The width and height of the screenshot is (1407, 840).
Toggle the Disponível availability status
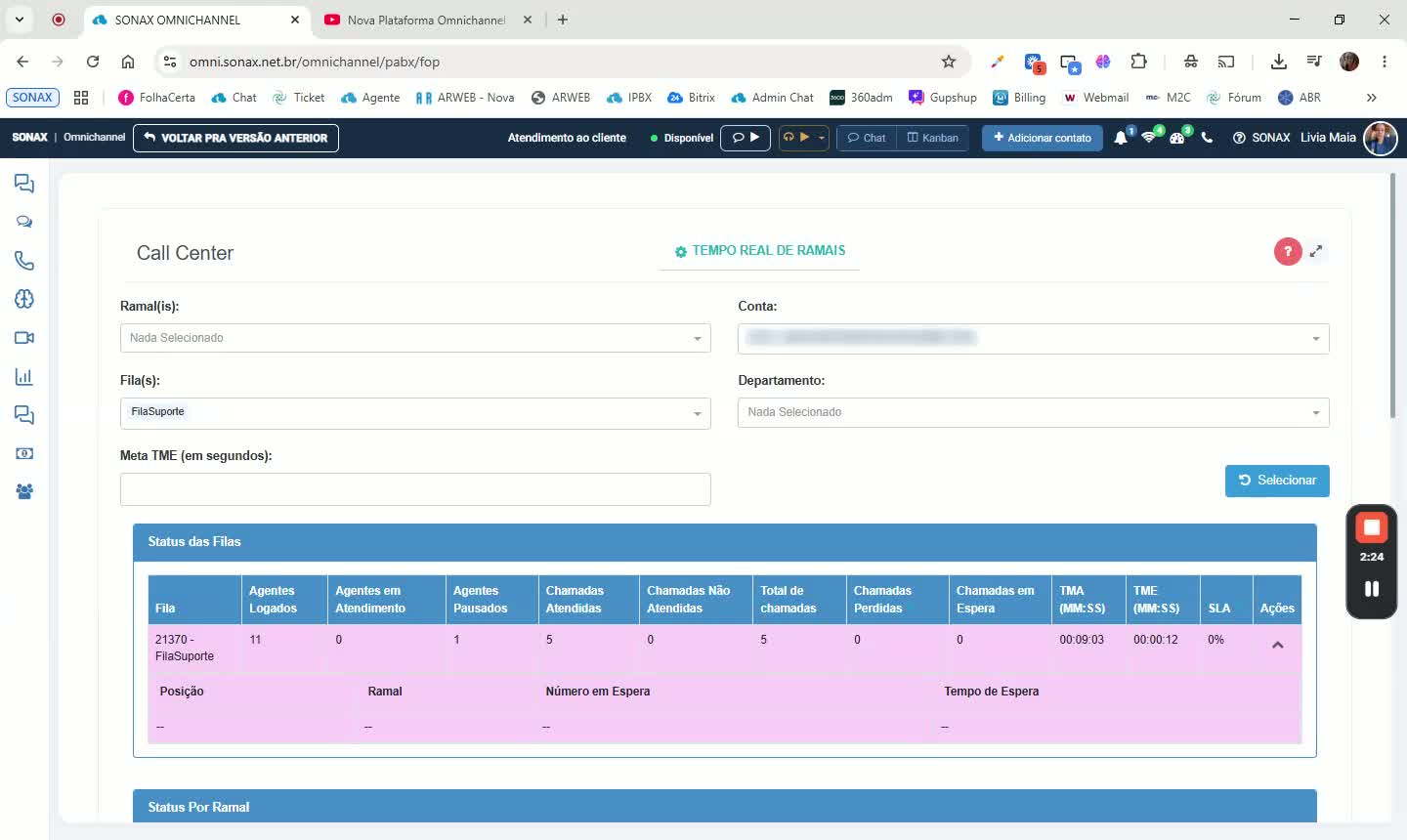pyautogui.click(x=682, y=138)
